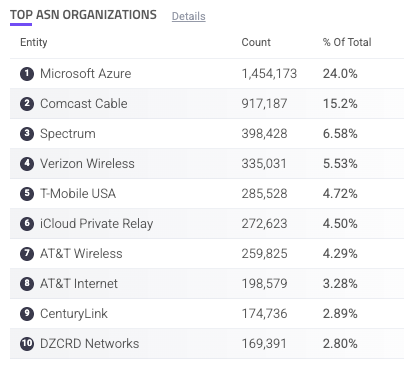Click rank 6 badge beside iCloud Private Relay
Image resolution: width=413 pixels, height=369 pixels.
click(x=27, y=224)
